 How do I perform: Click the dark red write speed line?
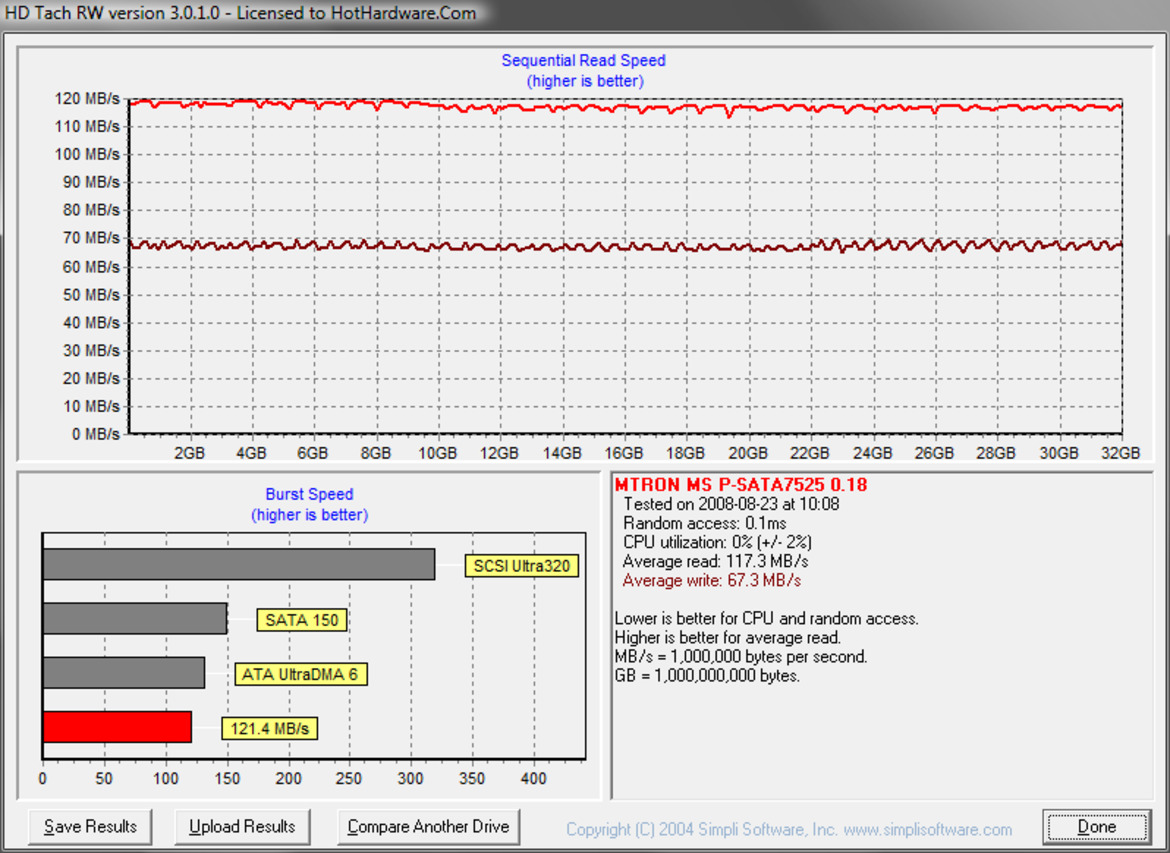tap(625, 246)
